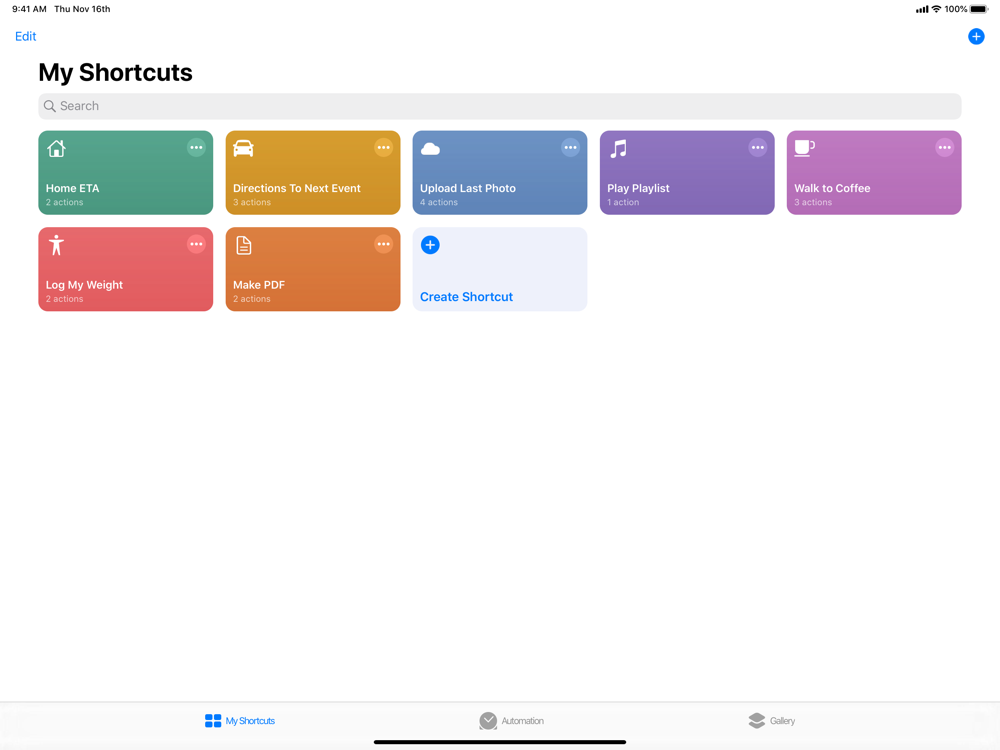The image size is (1000, 750).
Task: Run the Make PDF shortcut by title
Action: coord(258,285)
